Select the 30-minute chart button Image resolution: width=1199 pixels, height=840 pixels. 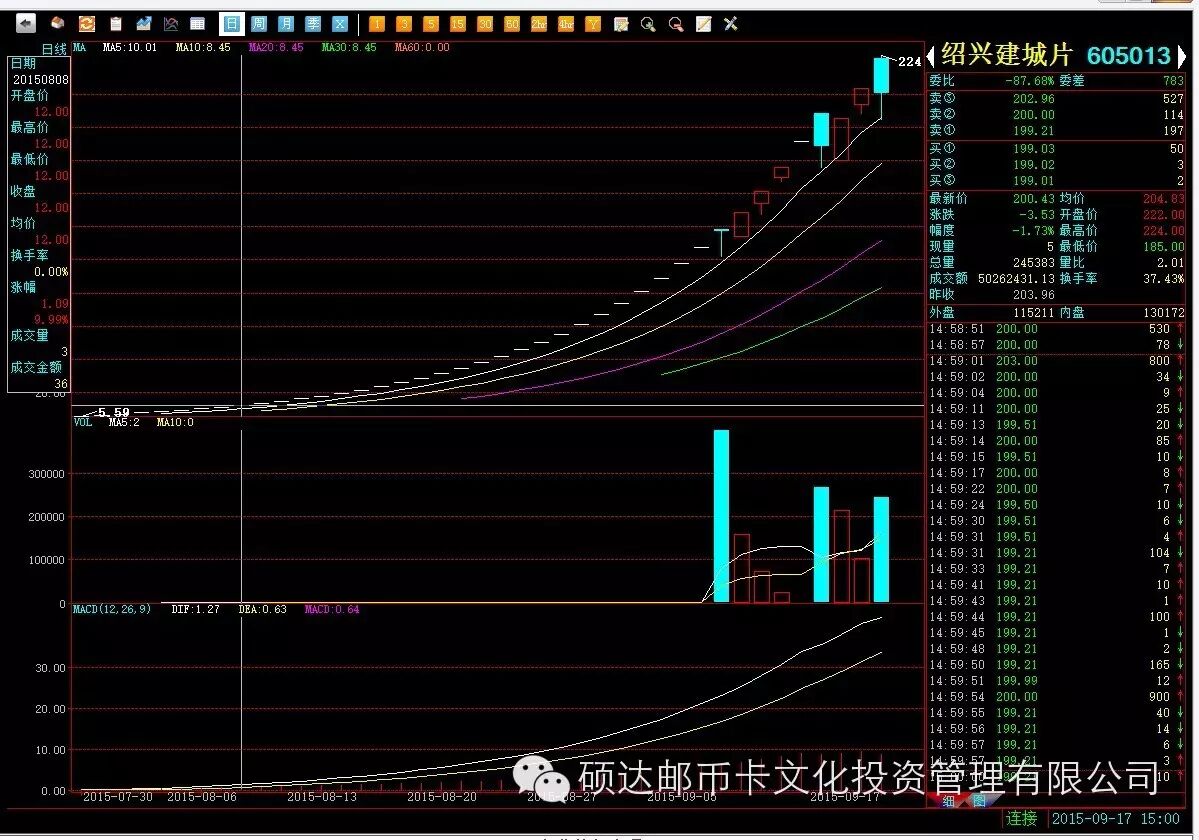coord(485,24)
